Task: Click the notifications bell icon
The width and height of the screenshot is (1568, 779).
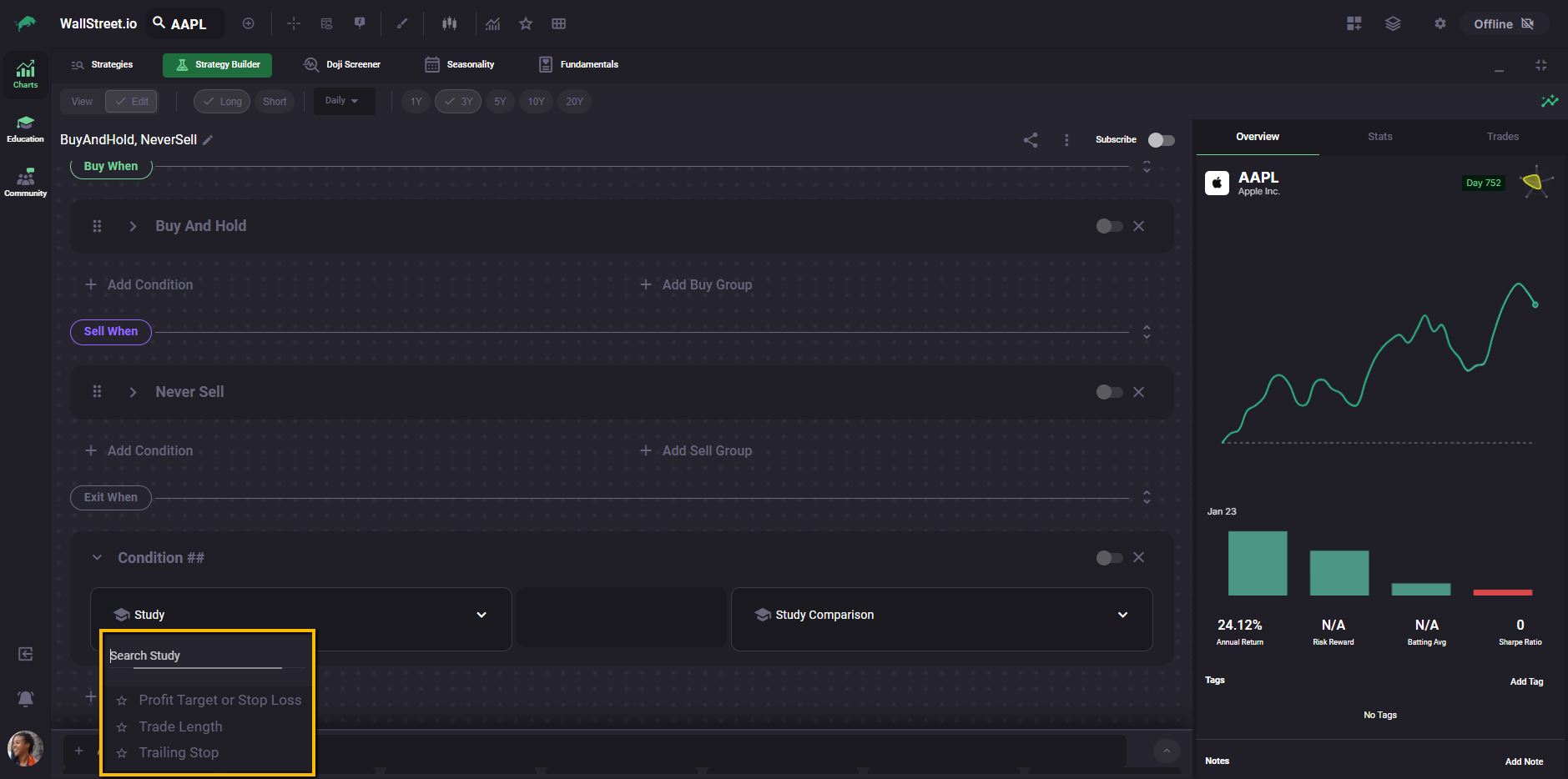Action: point(26,698)
